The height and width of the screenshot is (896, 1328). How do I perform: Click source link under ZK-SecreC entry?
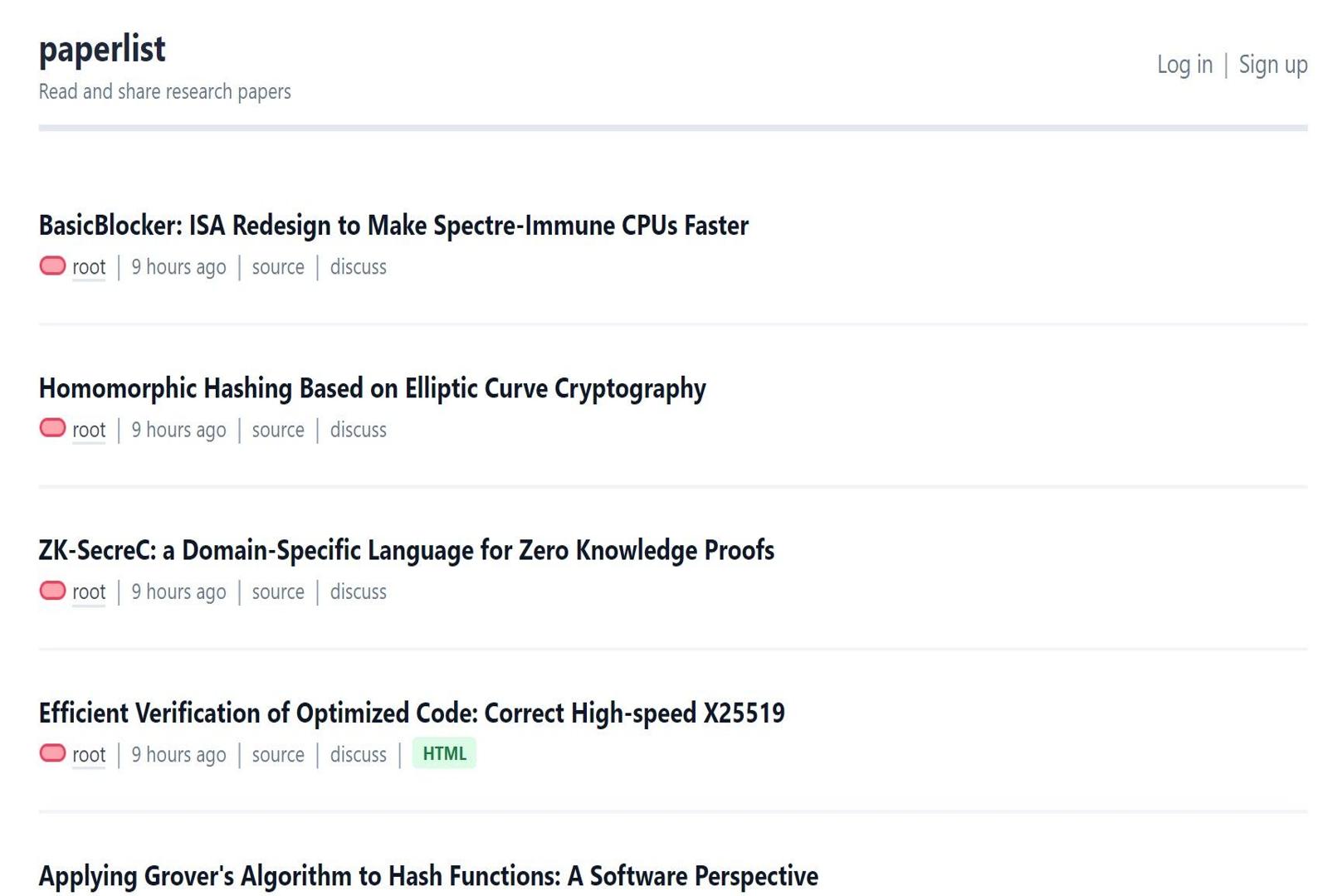tap(278, 592)
